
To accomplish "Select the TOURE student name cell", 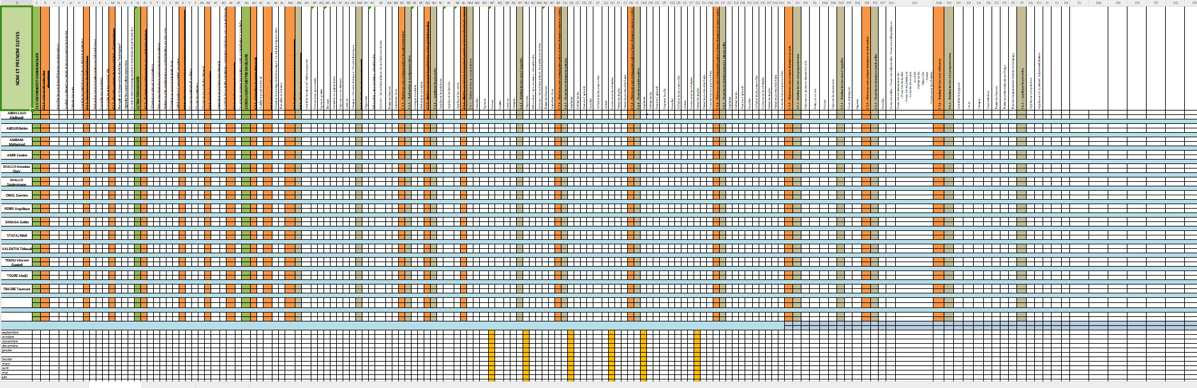I will click(16, 275).
